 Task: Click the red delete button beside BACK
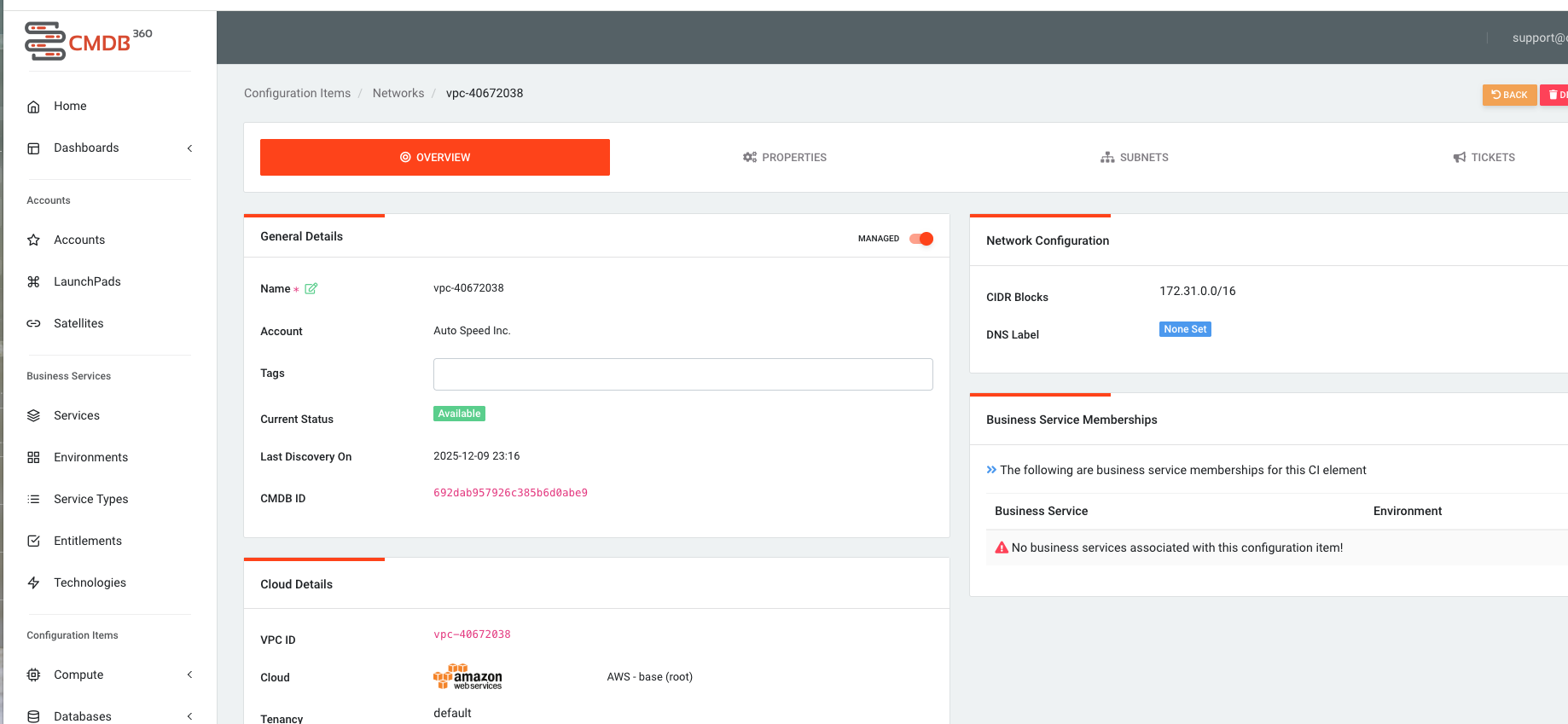tap(1554, 95)
